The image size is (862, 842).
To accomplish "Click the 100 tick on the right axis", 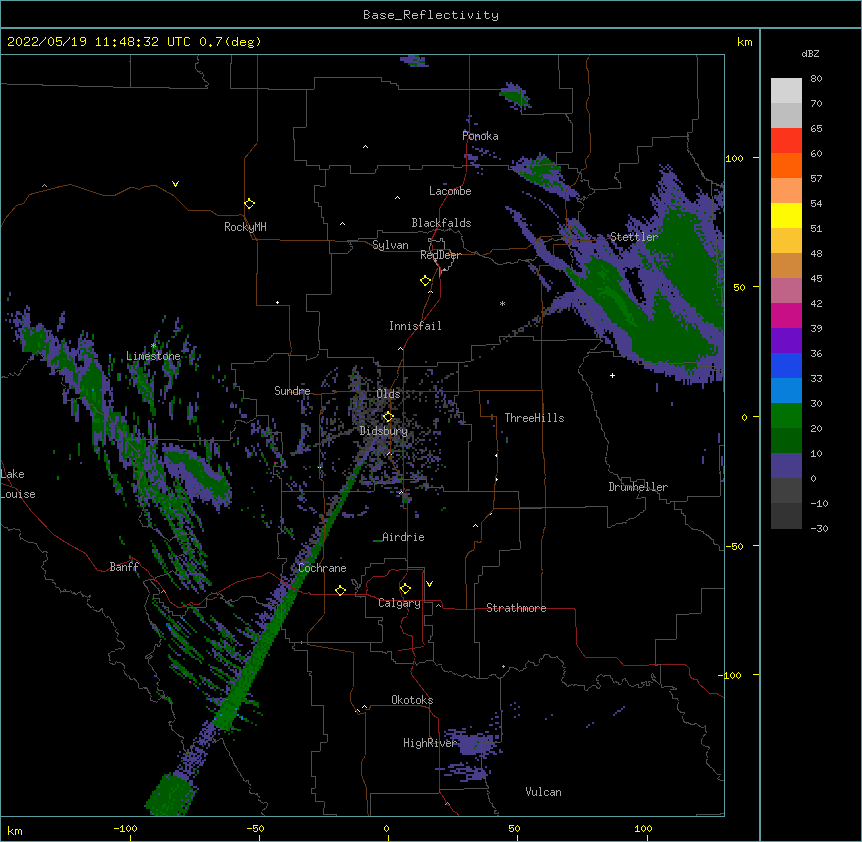I will coord(734,158).
